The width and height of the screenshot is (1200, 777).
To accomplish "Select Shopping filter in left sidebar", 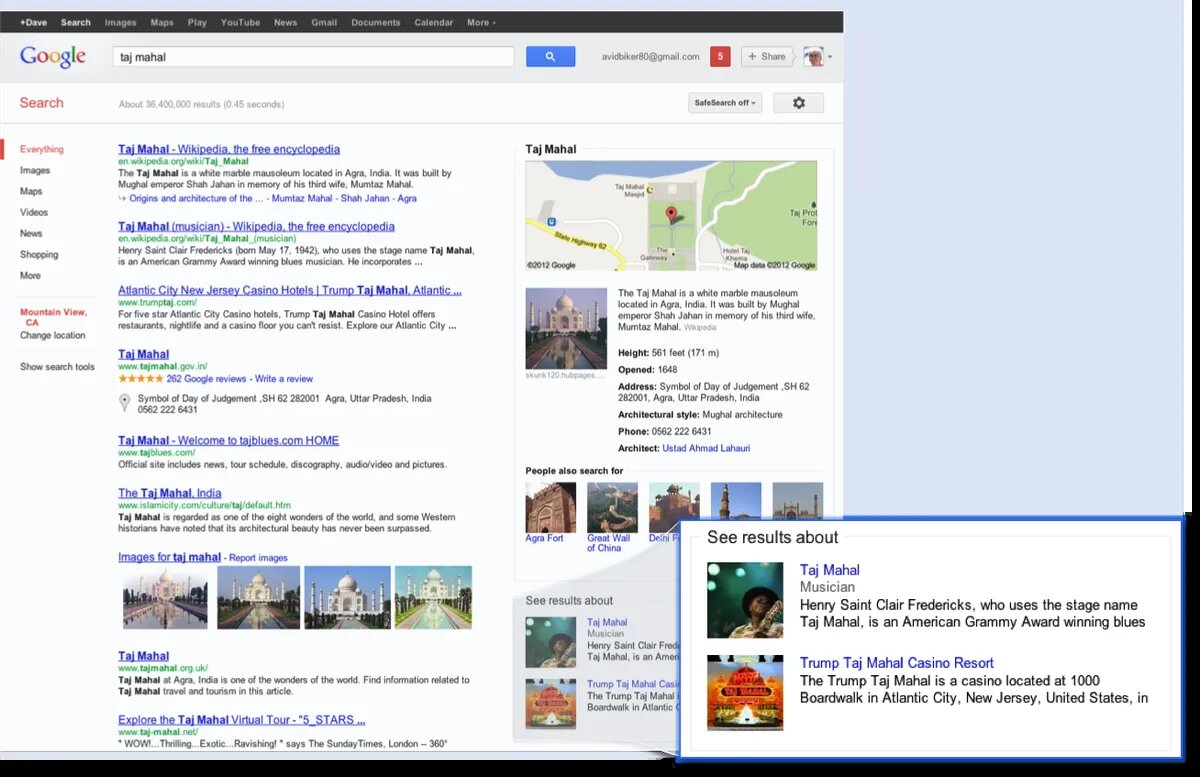I will click(x=39, y=254).
